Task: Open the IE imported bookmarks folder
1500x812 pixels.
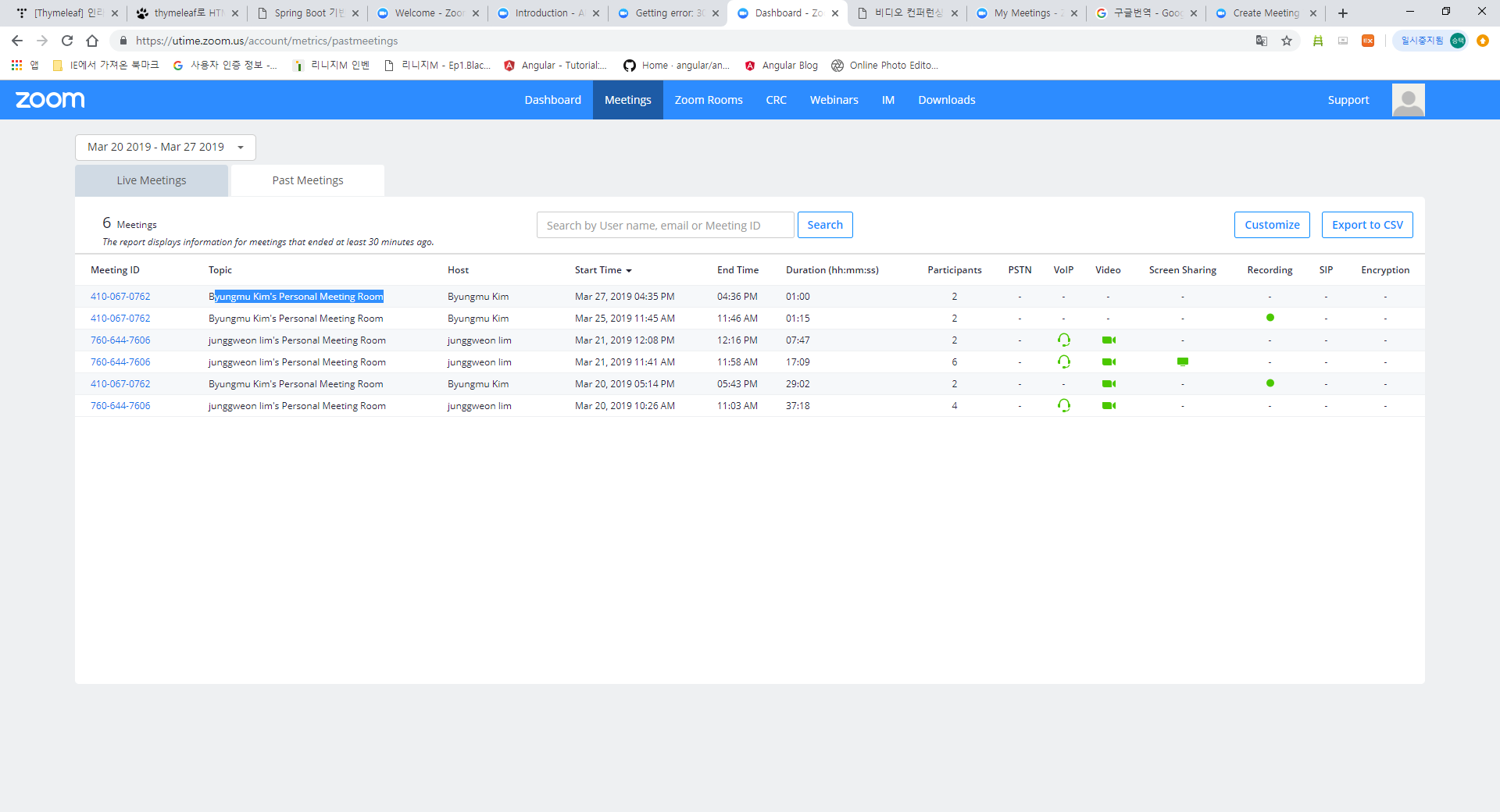Action: click(105, 66)
